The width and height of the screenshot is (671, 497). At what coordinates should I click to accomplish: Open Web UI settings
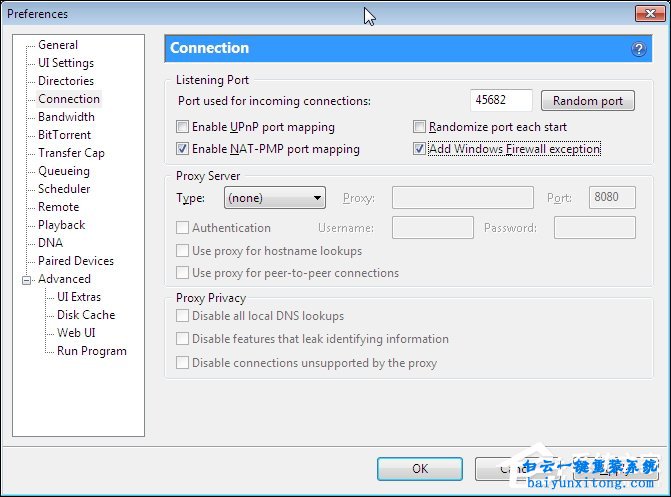coord(76,333)
